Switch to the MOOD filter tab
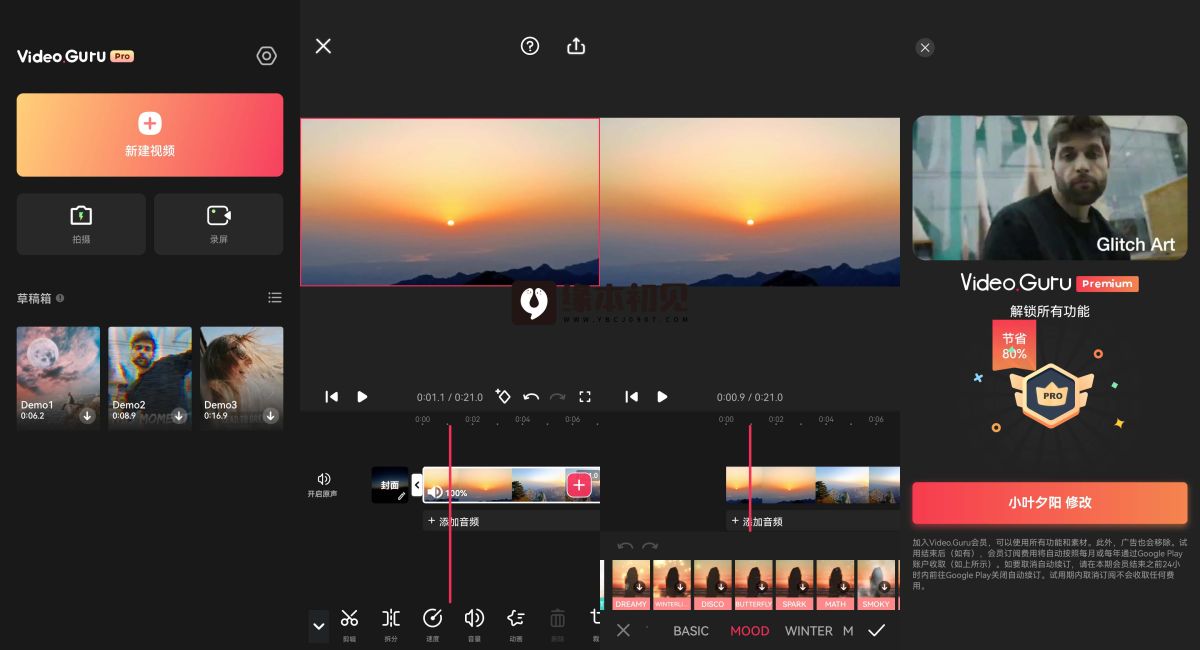 pos(750,631)
